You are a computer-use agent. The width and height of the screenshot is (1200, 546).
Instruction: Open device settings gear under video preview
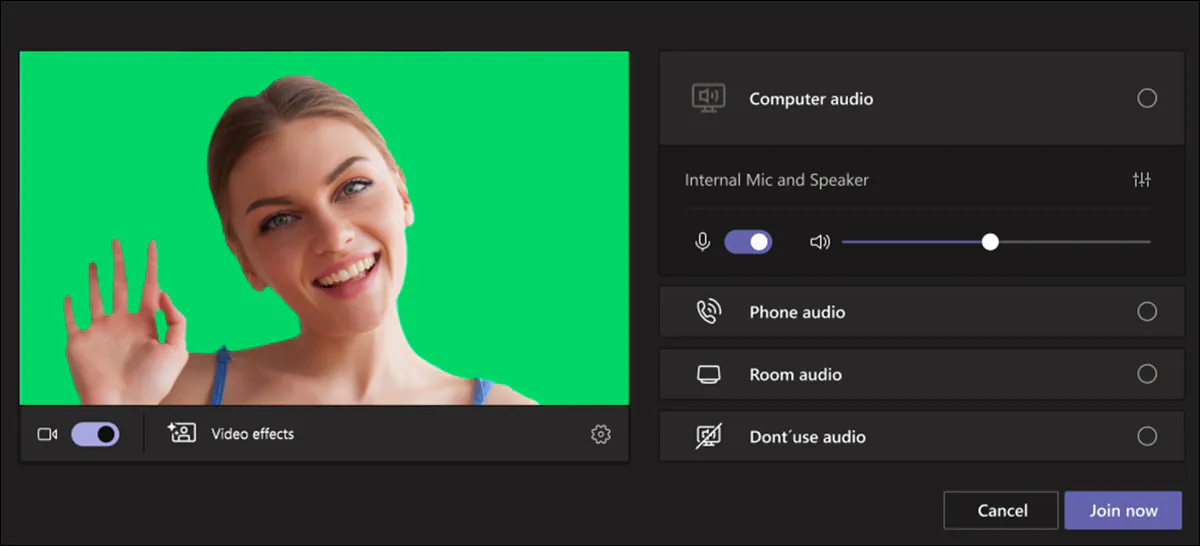click(601, 434)
